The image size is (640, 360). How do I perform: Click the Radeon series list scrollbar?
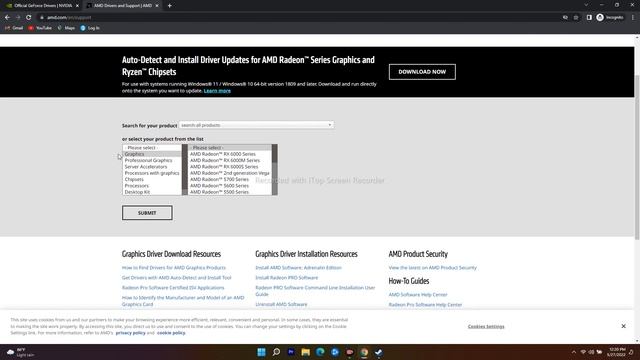click(275, 169)
